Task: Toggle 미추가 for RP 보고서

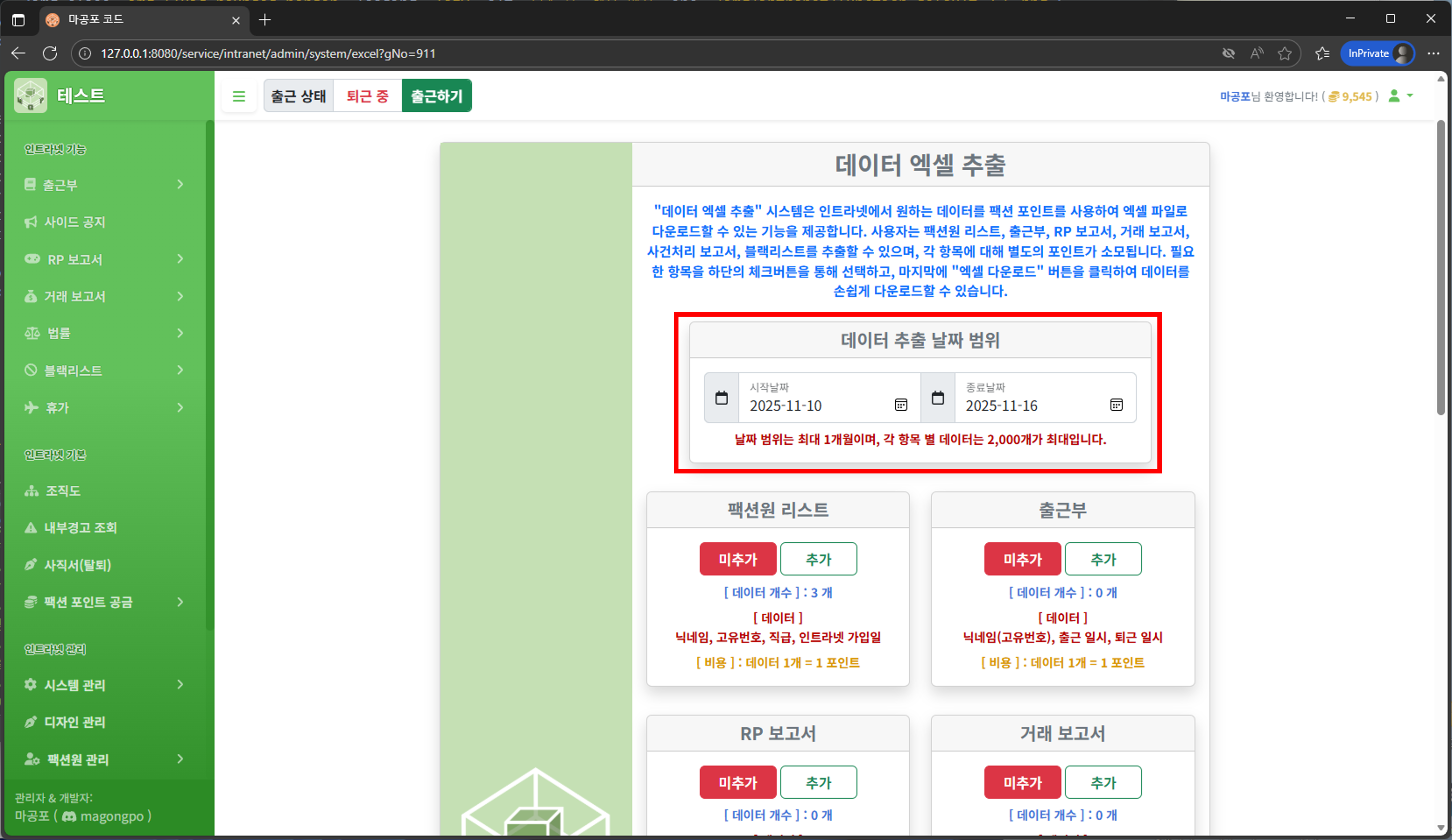Action: [x=738, y=782]
